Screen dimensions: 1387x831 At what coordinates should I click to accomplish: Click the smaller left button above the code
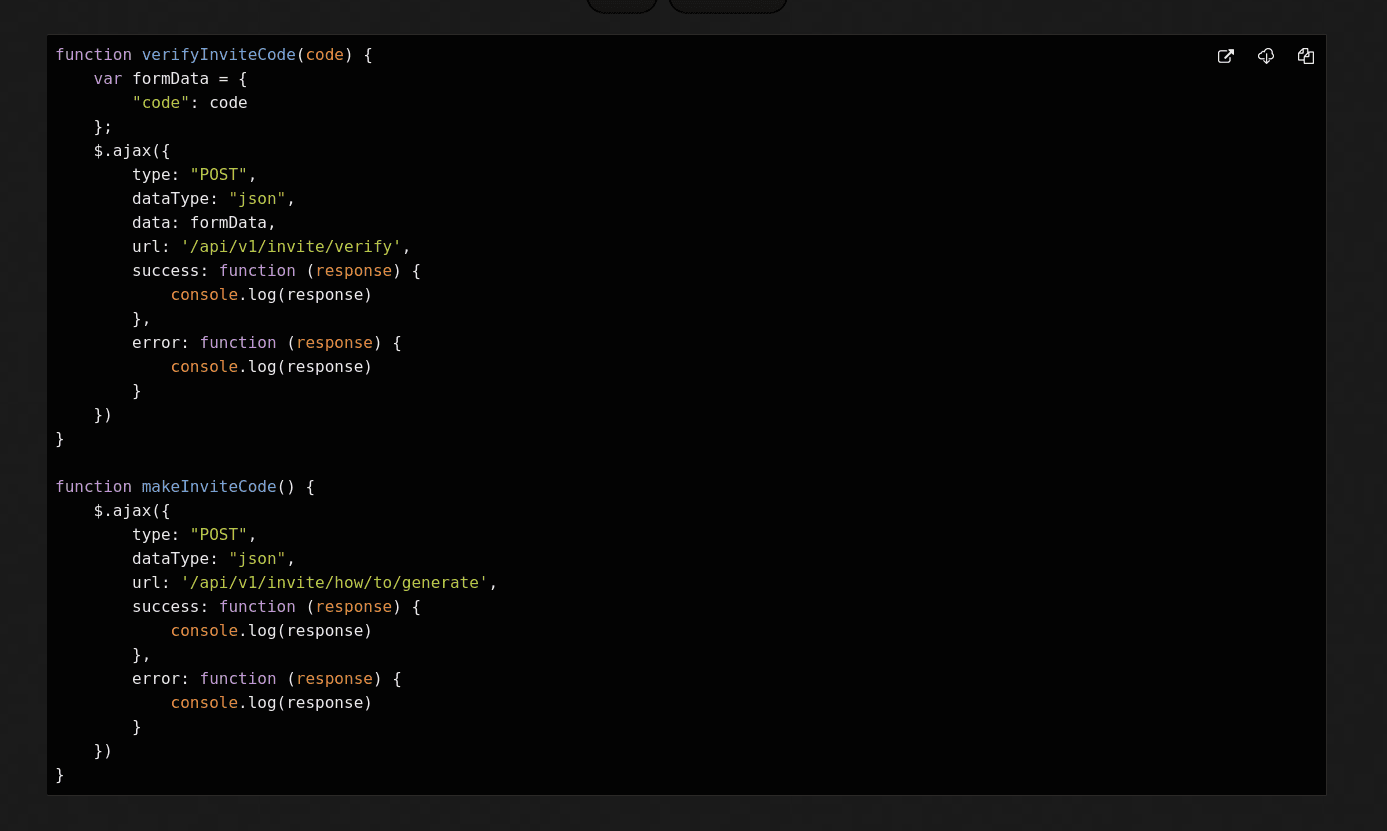point(622,5)
